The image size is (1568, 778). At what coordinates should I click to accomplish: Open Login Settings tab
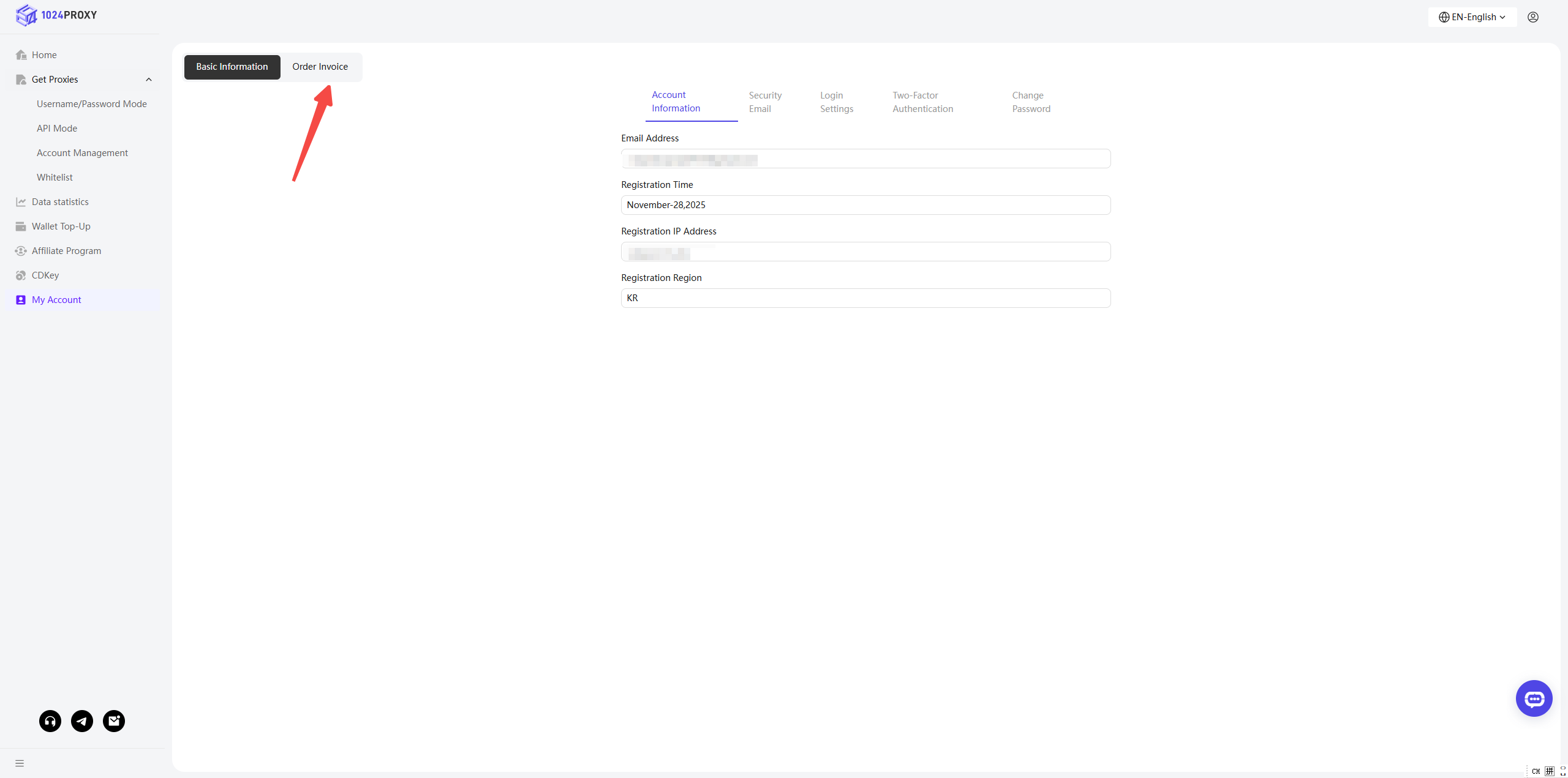click(x=837, y=102)
